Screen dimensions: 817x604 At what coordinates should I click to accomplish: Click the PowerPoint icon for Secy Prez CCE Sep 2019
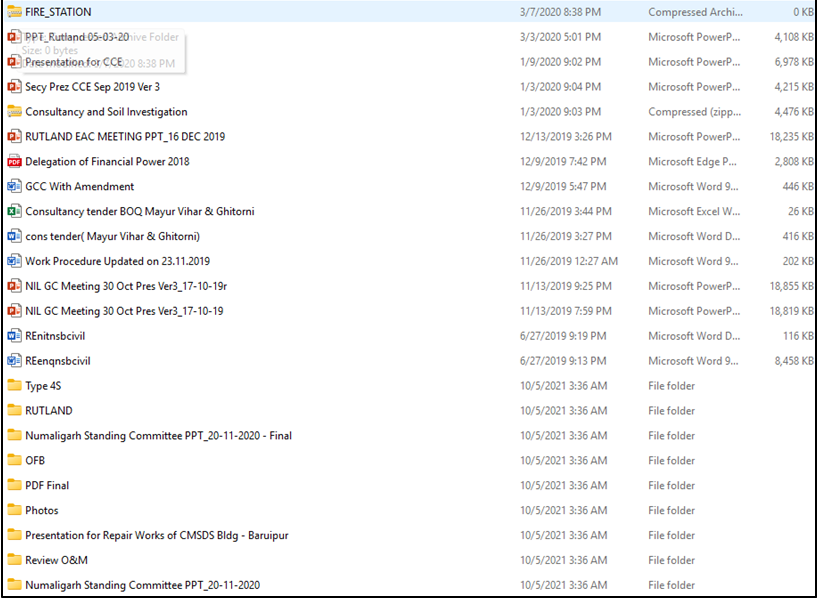[14, 87]
